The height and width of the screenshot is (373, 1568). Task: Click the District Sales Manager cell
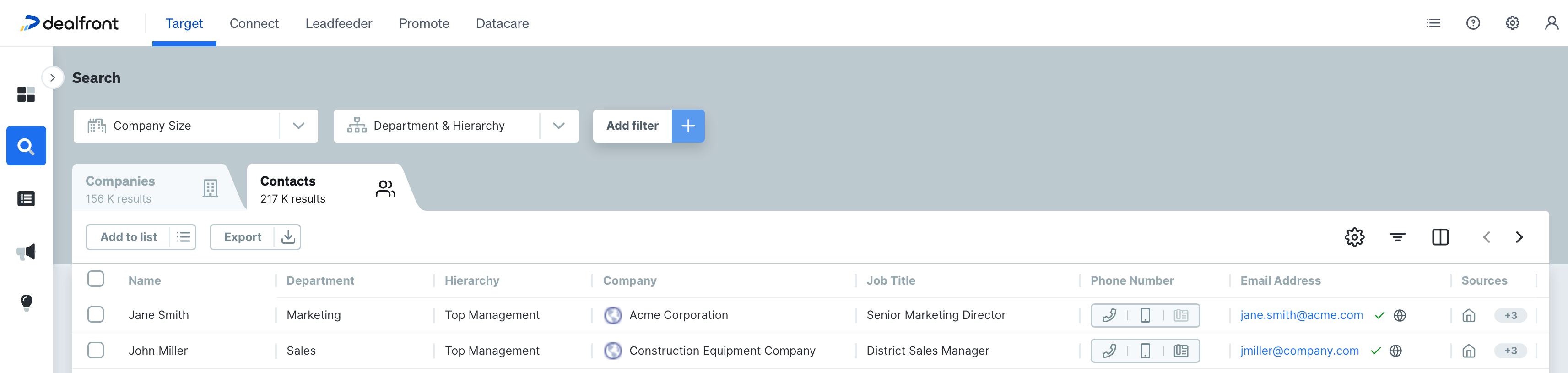(928, 351)
